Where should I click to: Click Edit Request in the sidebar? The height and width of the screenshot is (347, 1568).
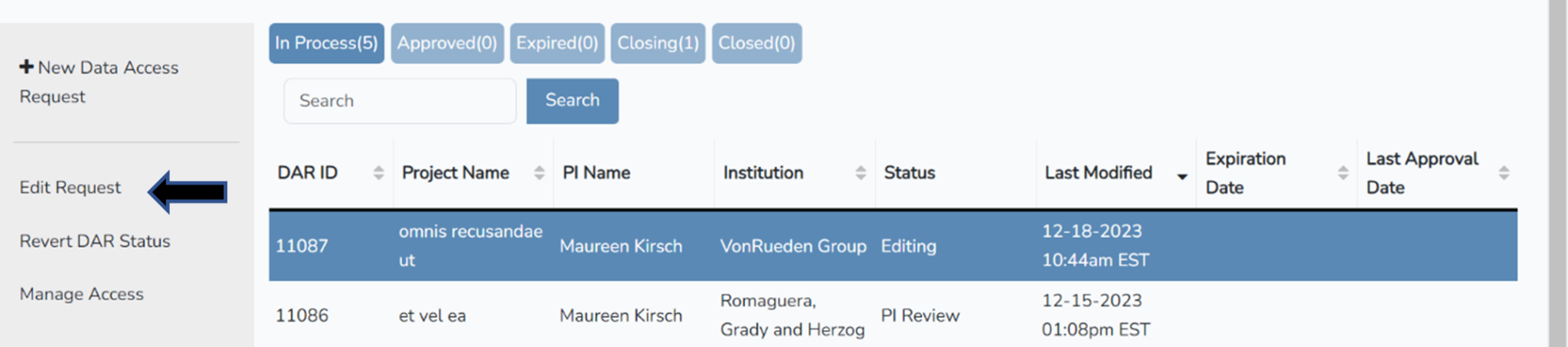click(70, 188)
